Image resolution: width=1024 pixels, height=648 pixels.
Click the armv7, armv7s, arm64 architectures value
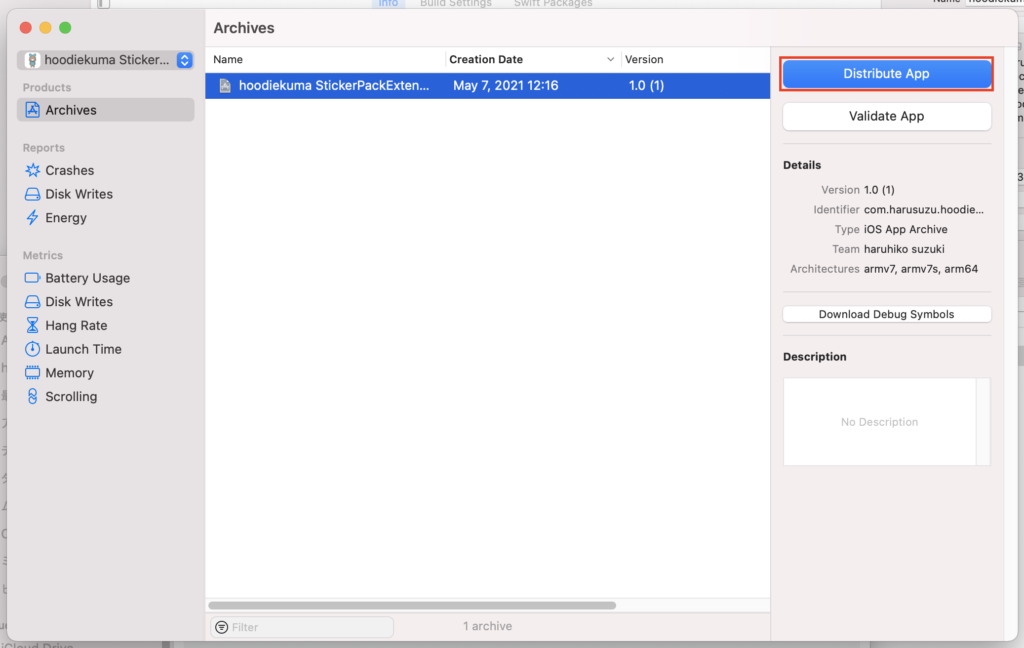pos(921,268)
